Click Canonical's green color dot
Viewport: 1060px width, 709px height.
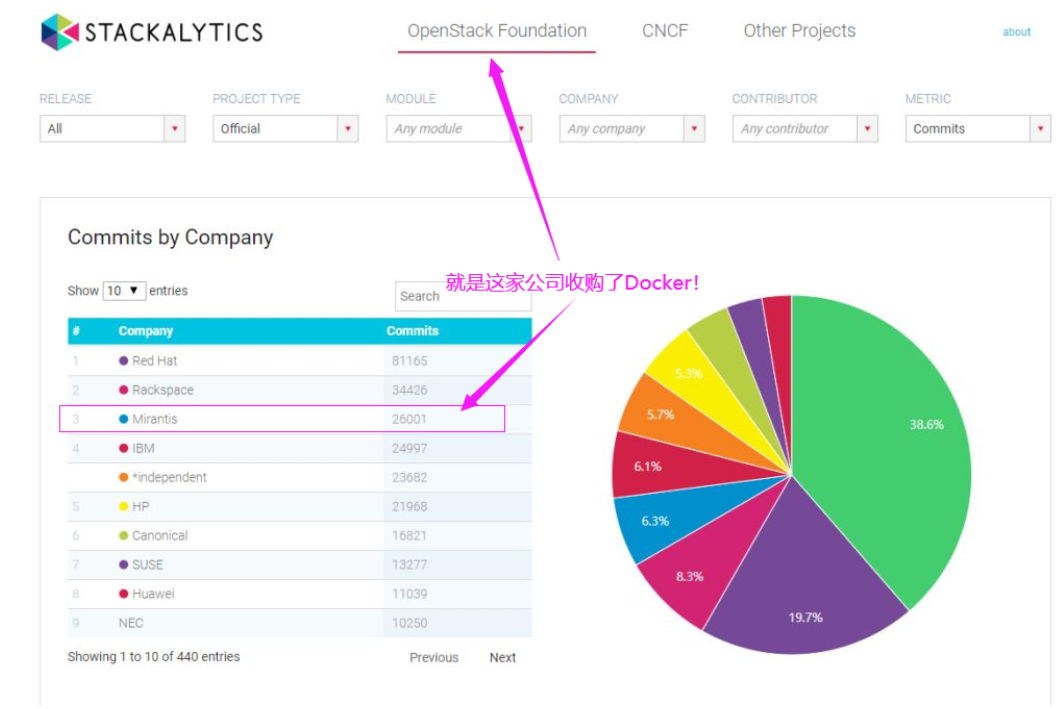[x=123, y=535]
